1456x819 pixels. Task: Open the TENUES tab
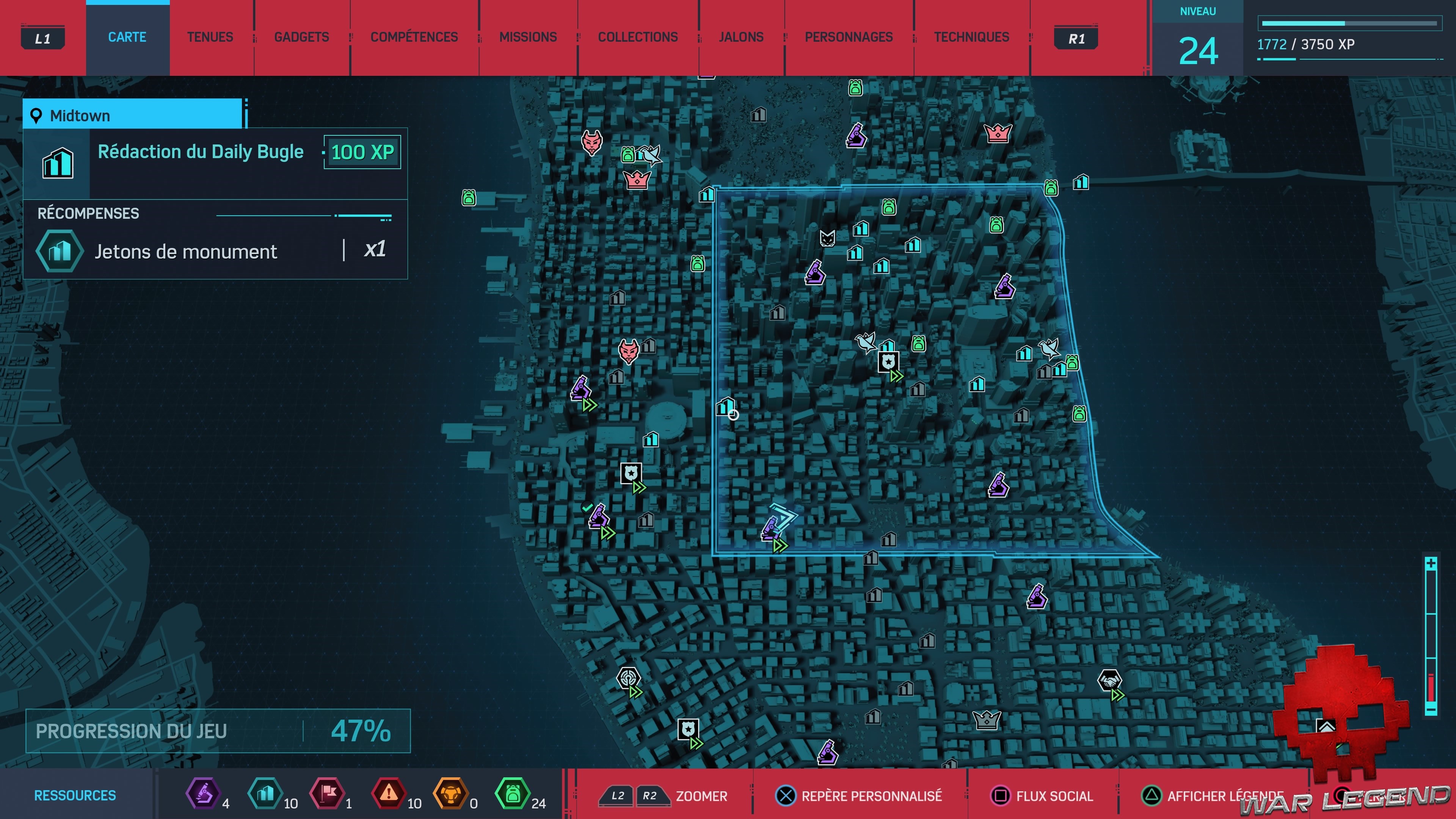(x=210, y=37)
